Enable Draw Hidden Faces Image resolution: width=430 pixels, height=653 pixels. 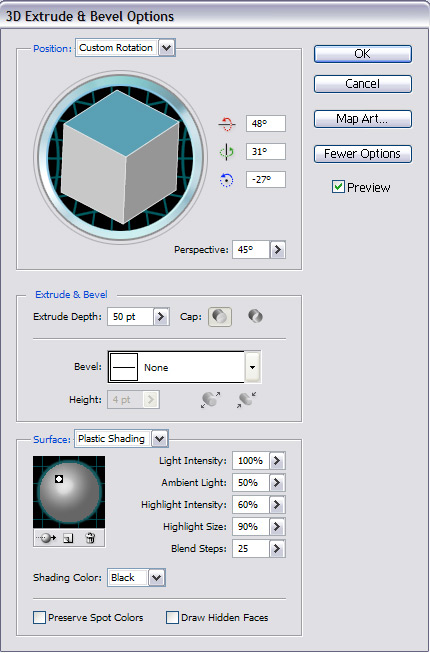coord(172,617)
